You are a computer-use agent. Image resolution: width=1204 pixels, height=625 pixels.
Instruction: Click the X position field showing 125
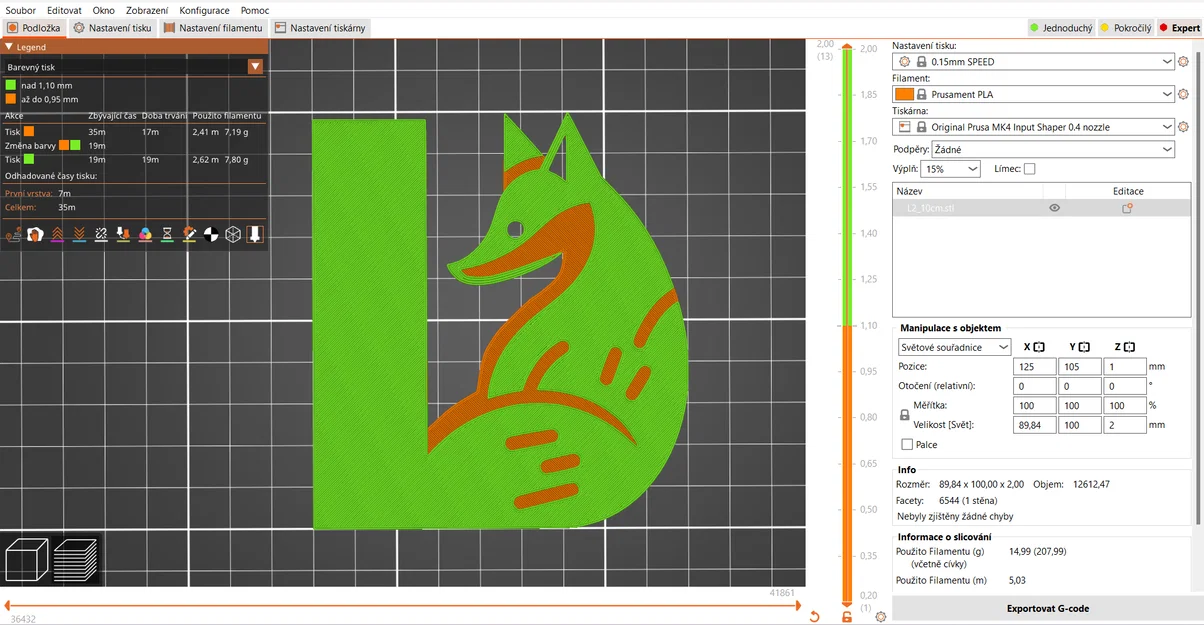(1037, 367)
